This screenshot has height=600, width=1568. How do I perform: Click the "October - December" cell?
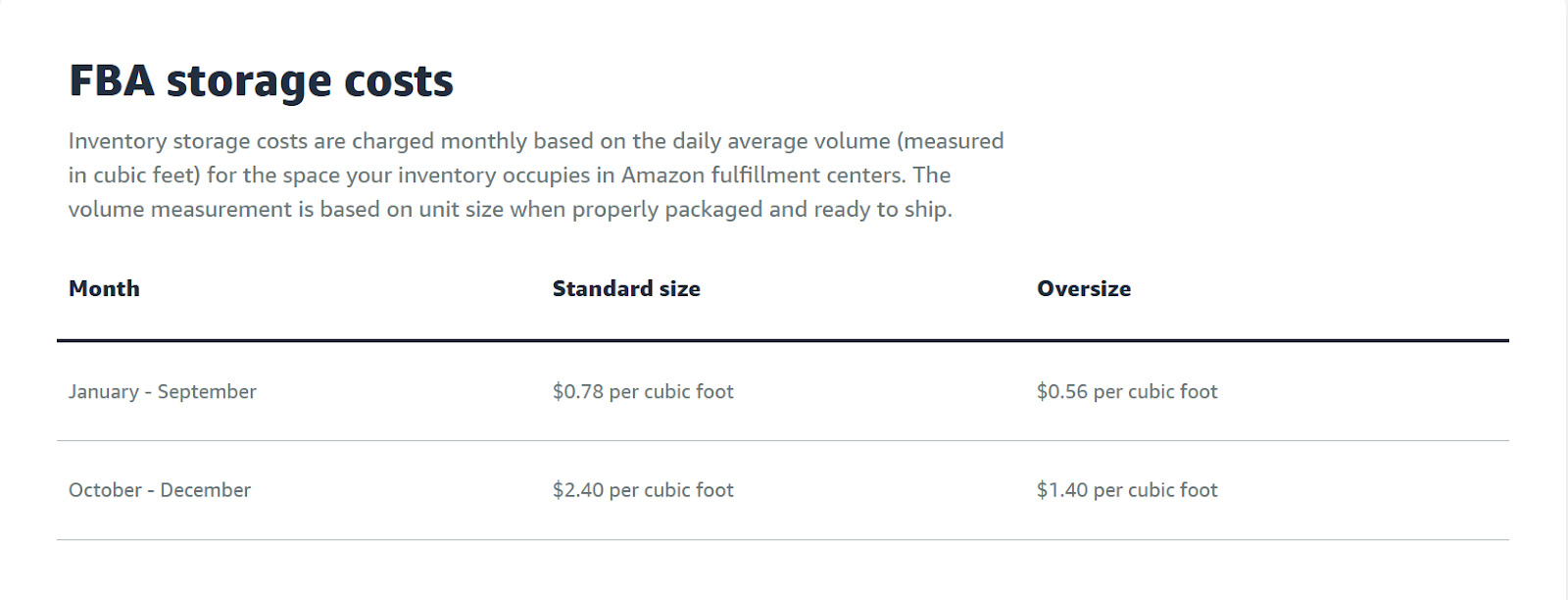click(160, 490)
